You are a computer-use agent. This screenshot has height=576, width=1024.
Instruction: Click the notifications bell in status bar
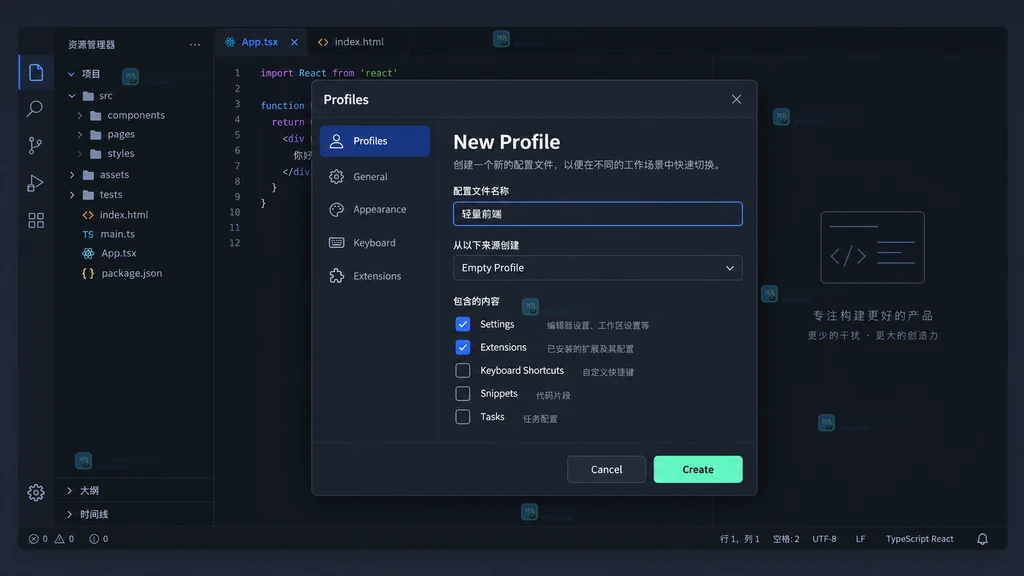point(982,539)
